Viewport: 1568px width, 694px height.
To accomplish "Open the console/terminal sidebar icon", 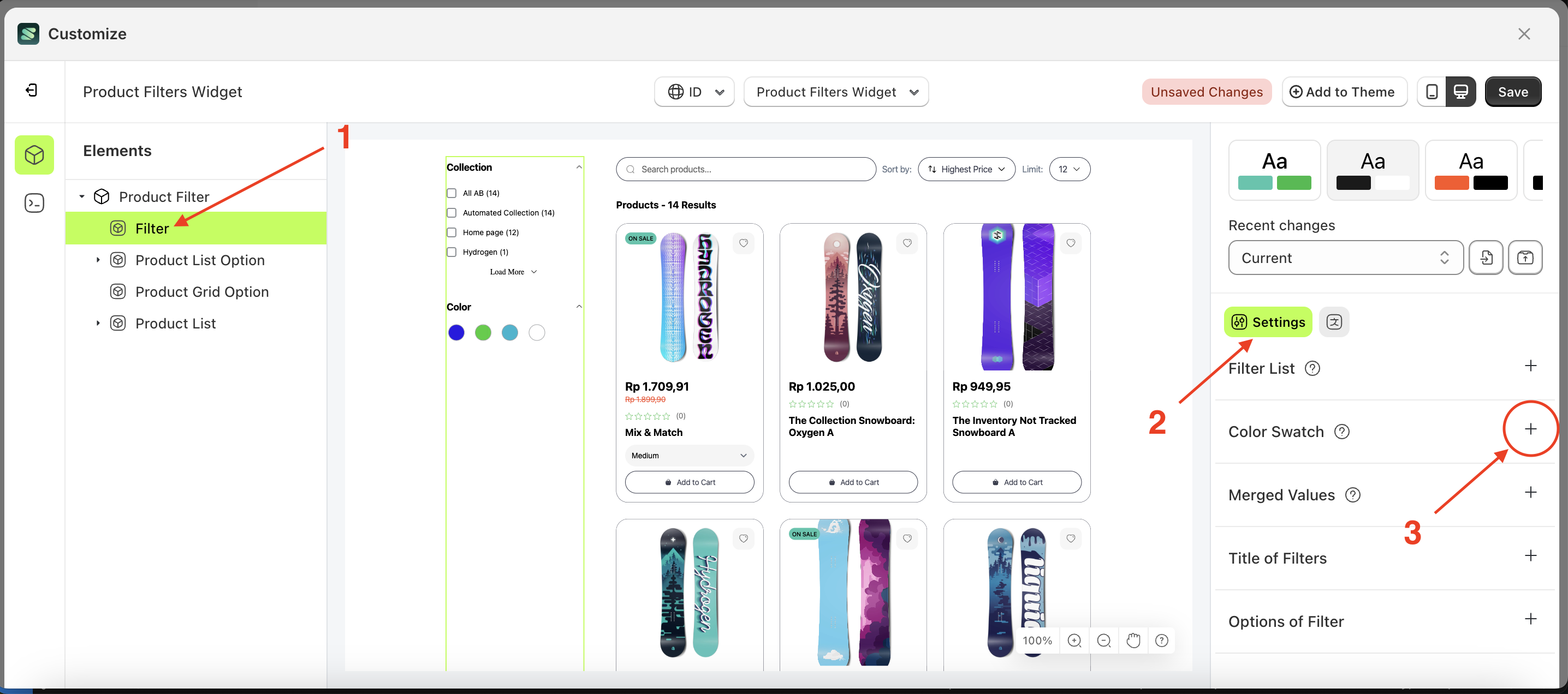I will point(34,202).
